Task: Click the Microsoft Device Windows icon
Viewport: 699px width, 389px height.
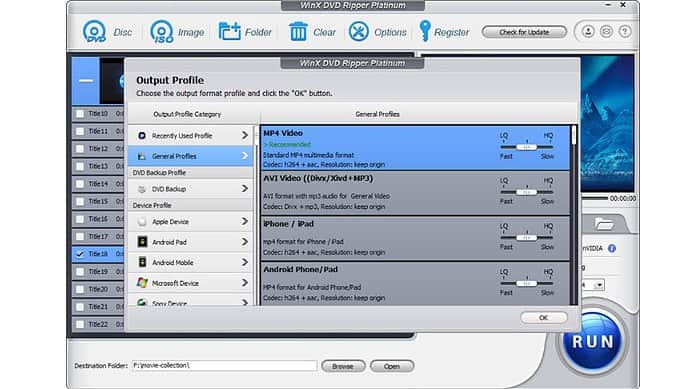Action: tap(142, 283)
